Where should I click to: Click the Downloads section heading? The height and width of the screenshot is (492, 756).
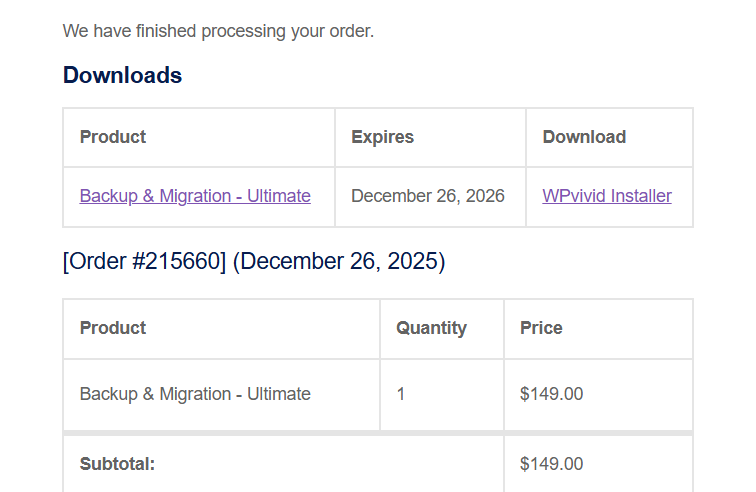click(x=122, y=75)
